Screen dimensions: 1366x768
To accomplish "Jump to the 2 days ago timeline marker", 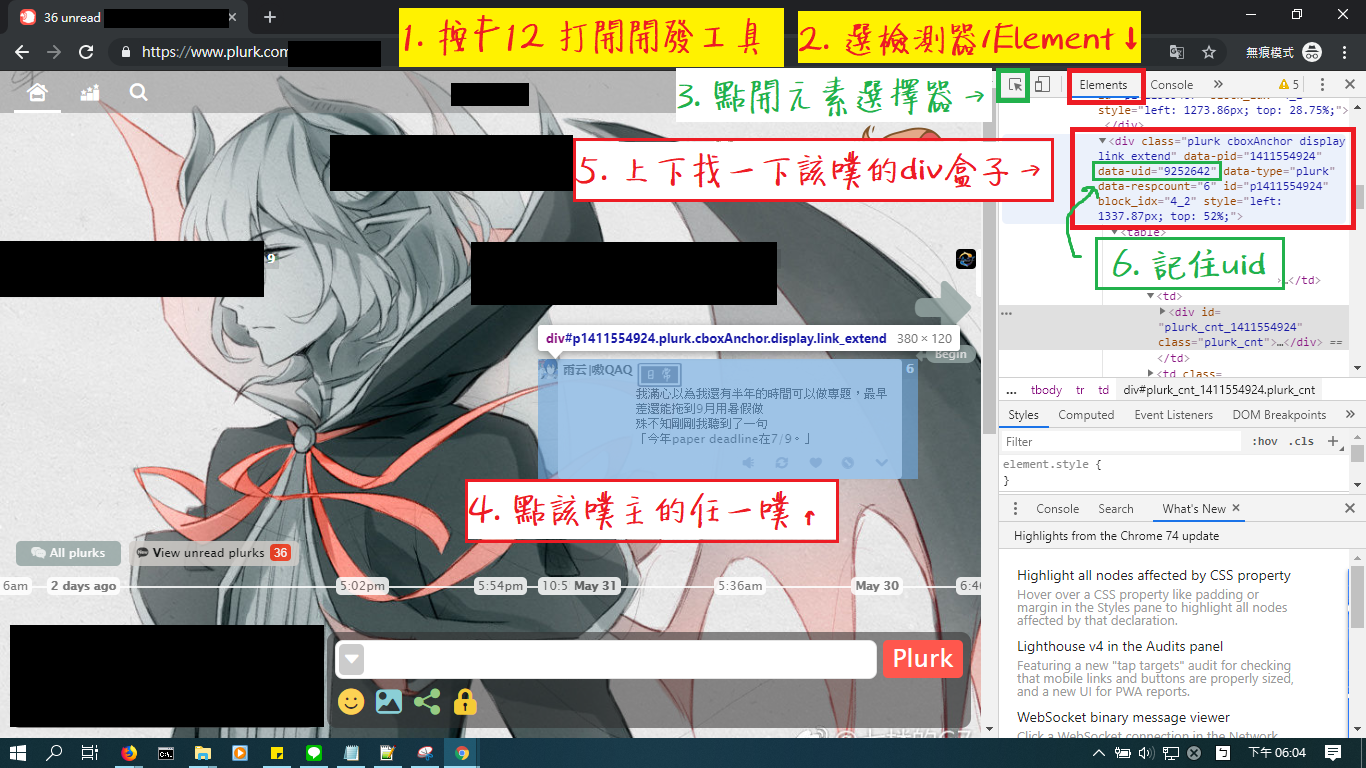I will click(x=83, y=586).
